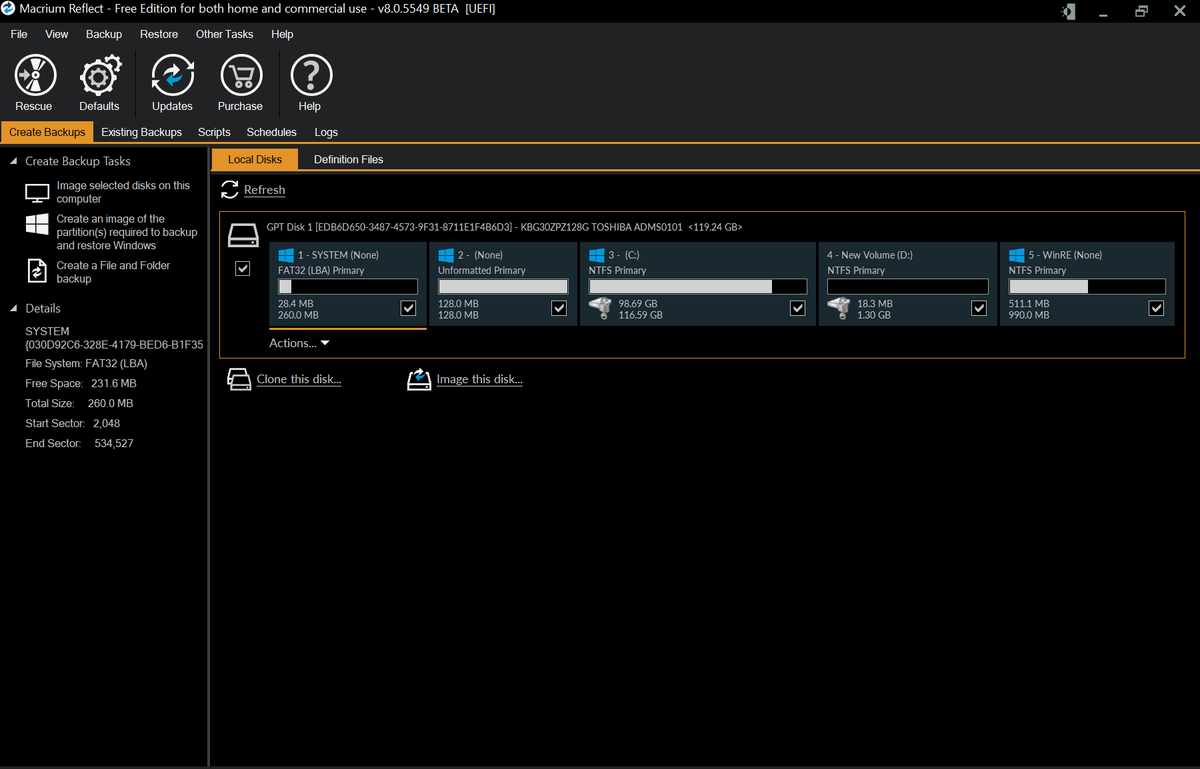Select the GPT Disk 1 checkbox

click(242, 268)
